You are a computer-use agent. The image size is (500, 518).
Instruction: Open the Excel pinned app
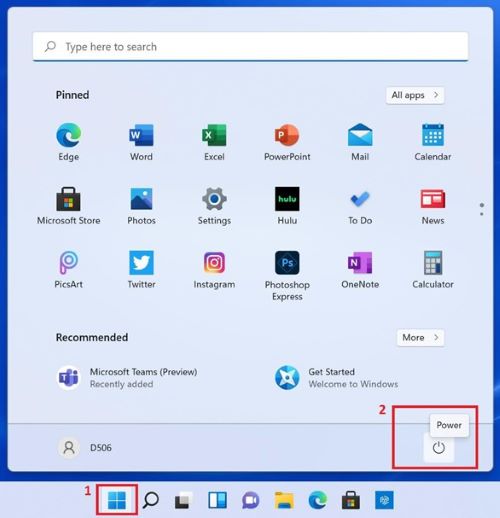coord(214,142)
